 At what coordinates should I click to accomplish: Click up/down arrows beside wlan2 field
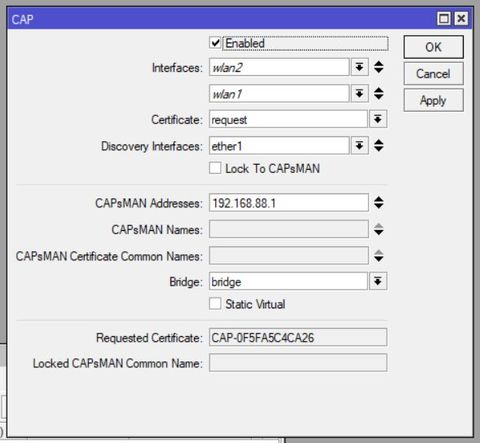pyautogui.click(x=379, y=67)
